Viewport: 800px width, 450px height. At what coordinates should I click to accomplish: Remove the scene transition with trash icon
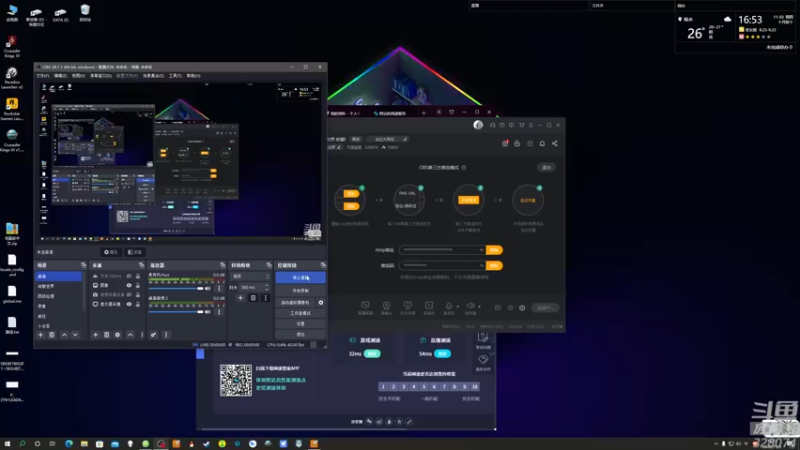253,297
